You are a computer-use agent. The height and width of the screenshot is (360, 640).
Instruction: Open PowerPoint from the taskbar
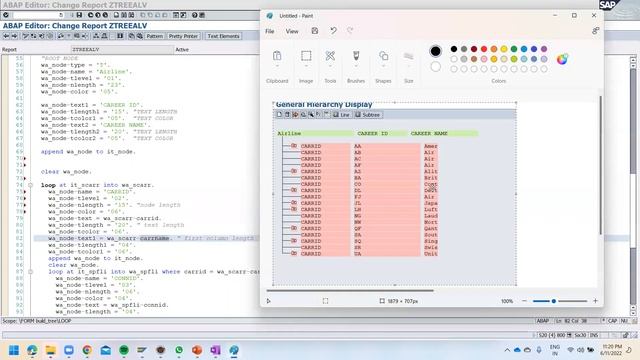coord(197,350)
